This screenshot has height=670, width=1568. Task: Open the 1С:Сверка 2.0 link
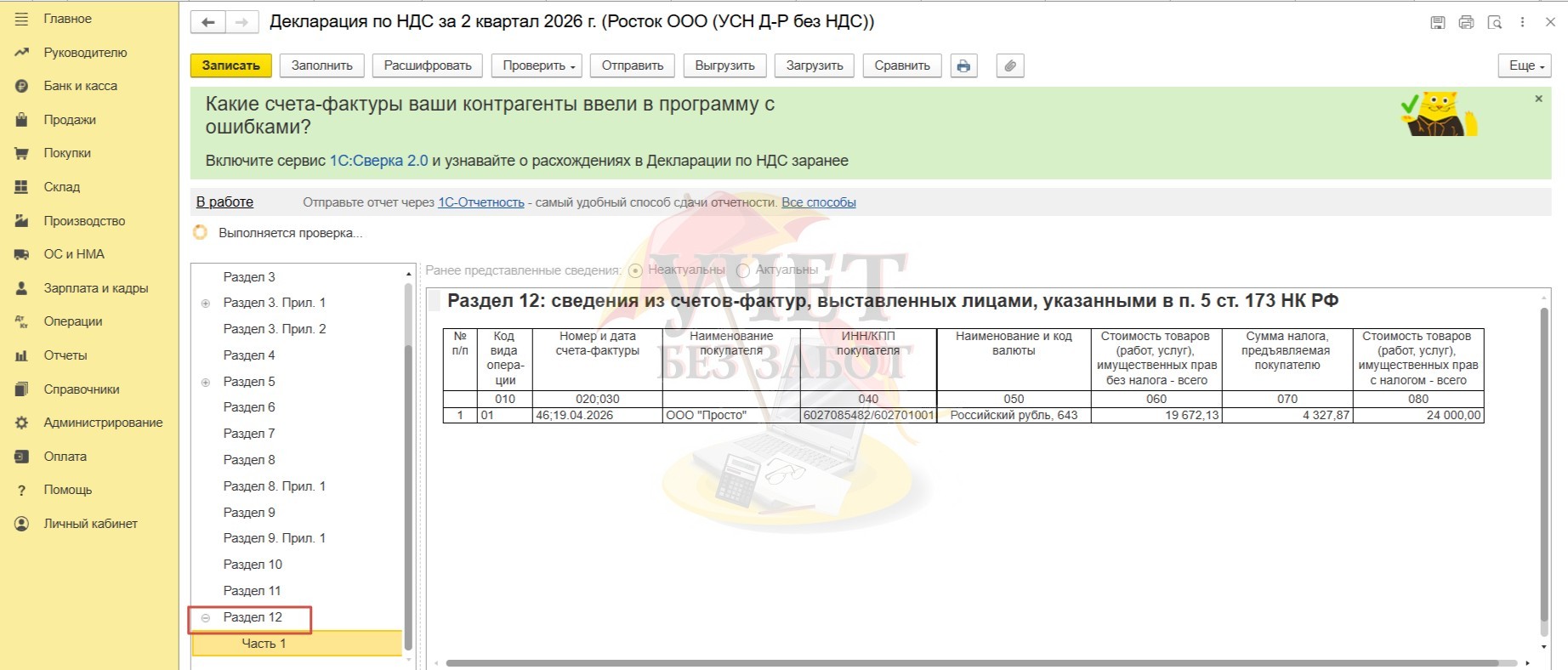click(x=379, y=161)
